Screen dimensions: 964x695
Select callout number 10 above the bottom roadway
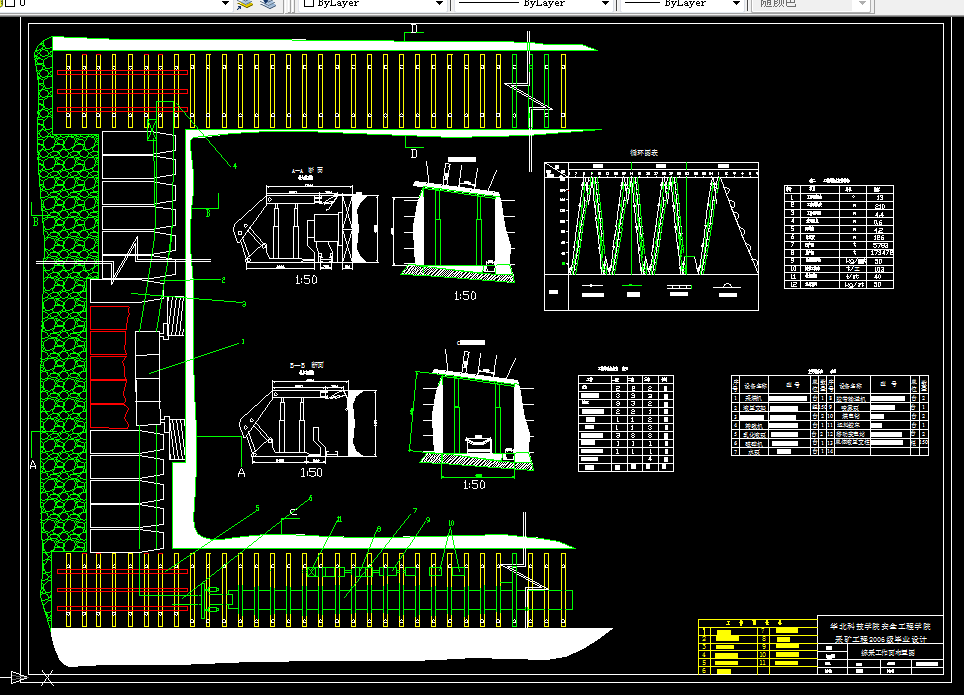pos(451,523)
